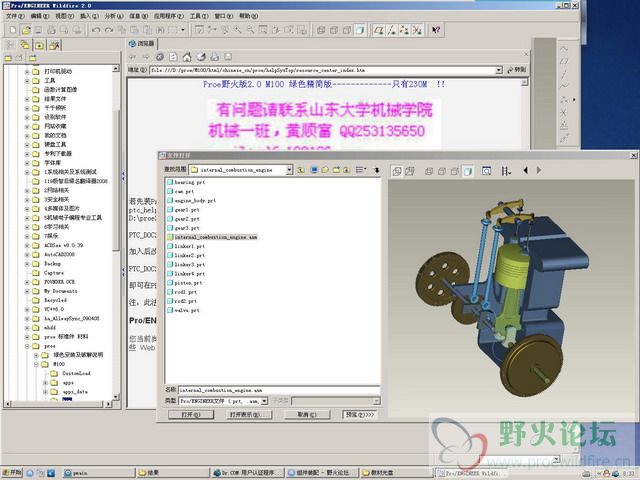Select bearing.prt in file list
Screen dimensions: 640x480
click(x=186, y=182)
